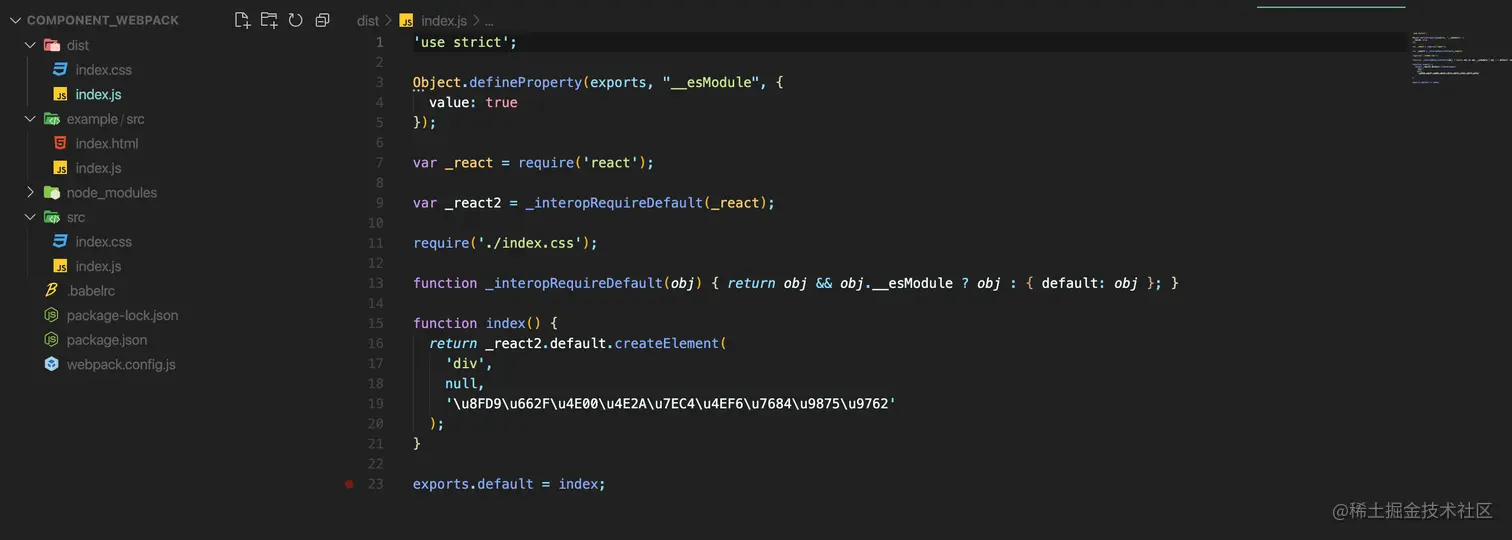The height and width of the screenshot is (540, 1512).
Task: Click the node_modules folder icon
Action: pos(52,192)
